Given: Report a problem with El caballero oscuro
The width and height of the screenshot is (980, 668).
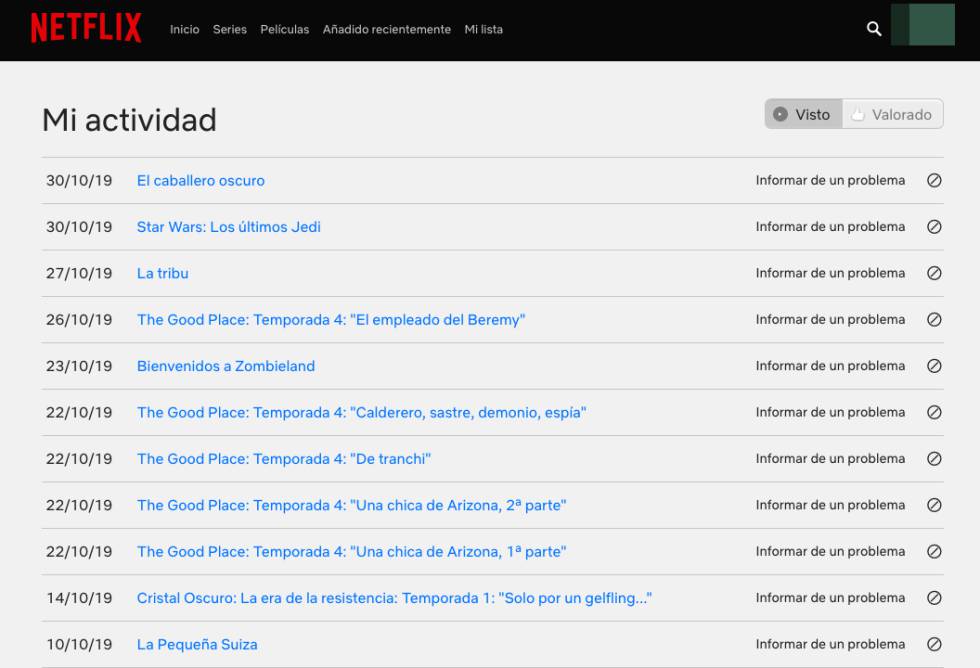Looking at the screenshot, I should 830,181.
